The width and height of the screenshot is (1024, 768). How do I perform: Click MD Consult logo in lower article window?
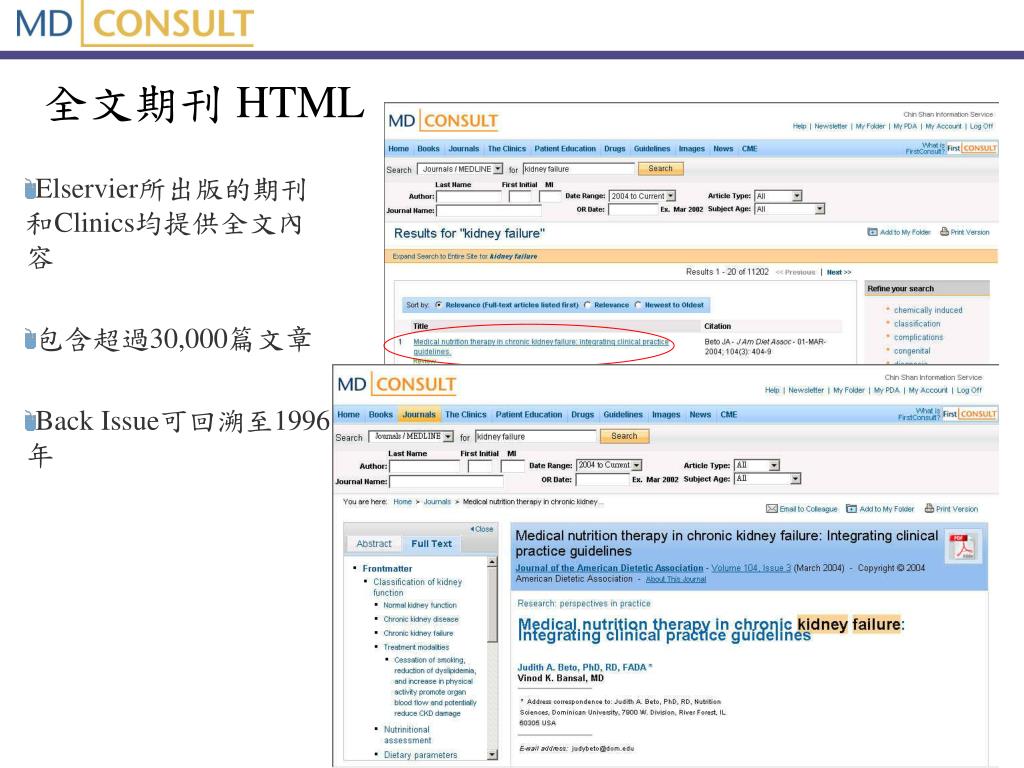(396, 385)
